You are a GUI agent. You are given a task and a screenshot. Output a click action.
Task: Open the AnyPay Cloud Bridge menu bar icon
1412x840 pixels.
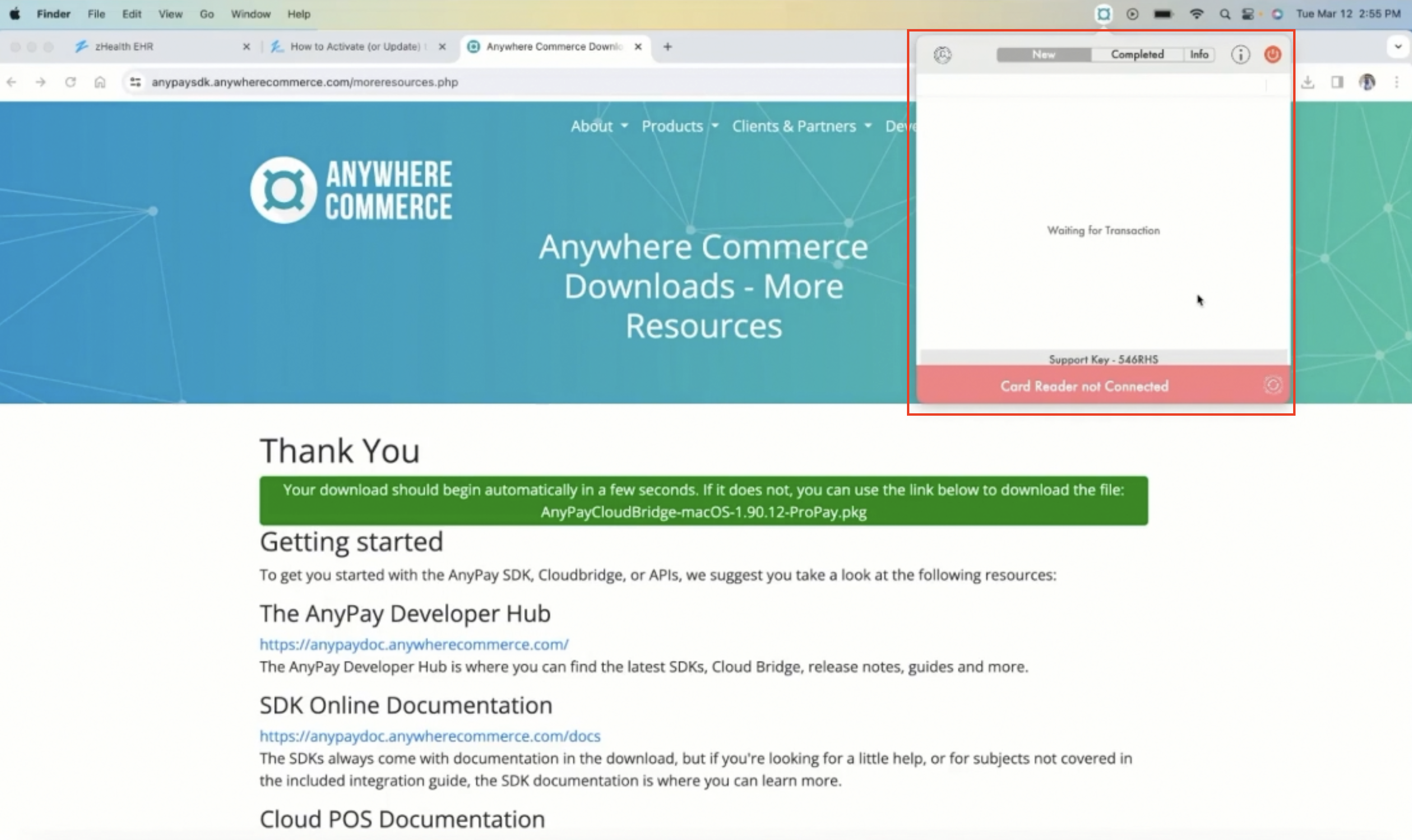click(1104, 14)
